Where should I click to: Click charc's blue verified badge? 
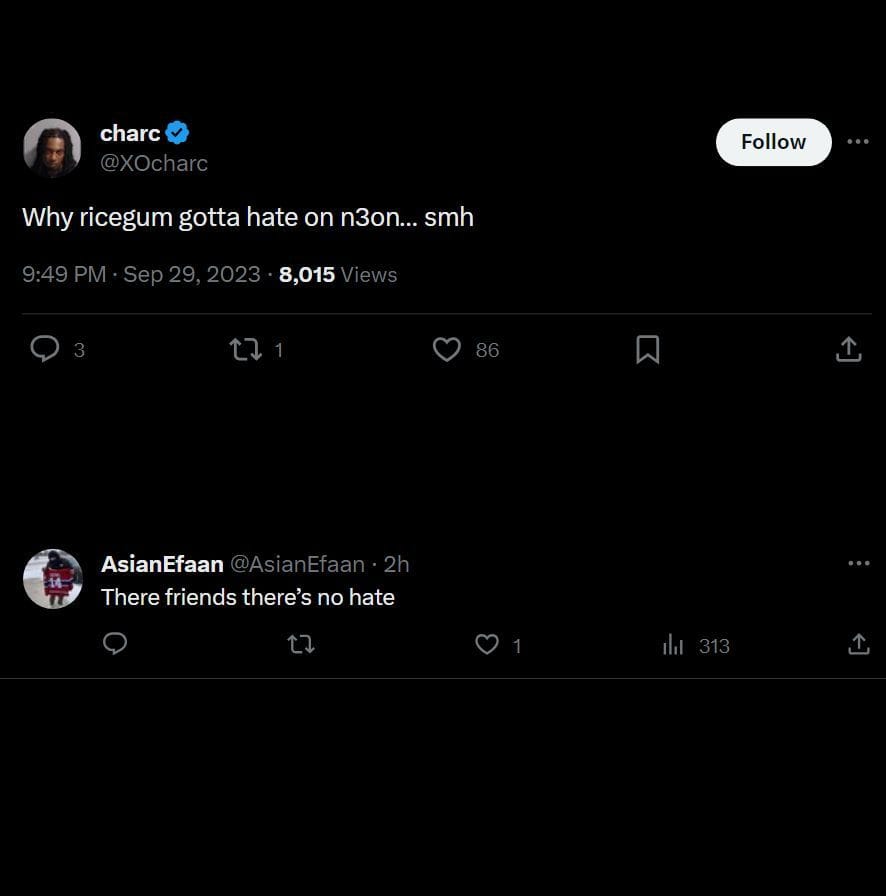tap(177, 132)
